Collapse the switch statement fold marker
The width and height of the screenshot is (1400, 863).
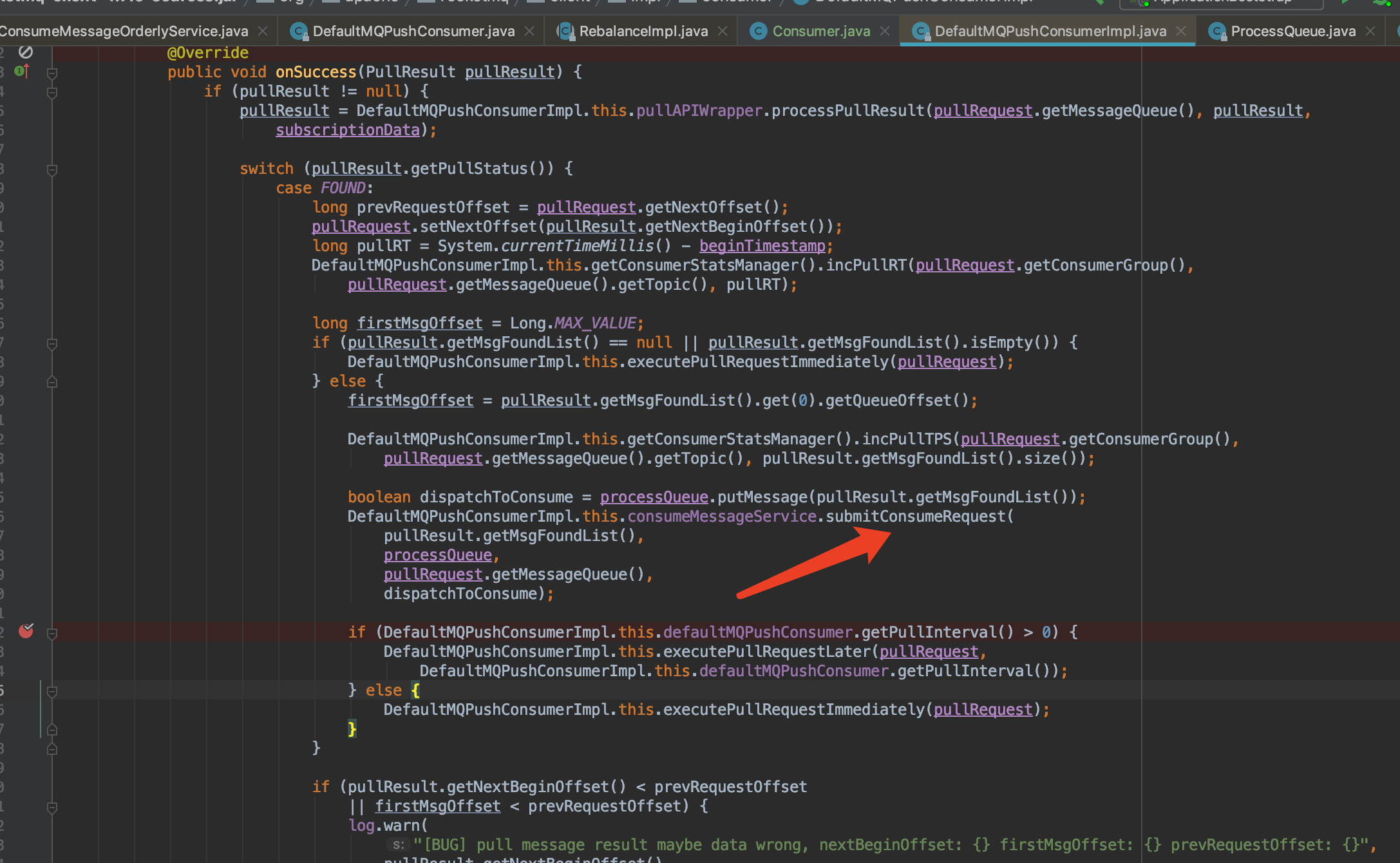click(x=52, y=169)
